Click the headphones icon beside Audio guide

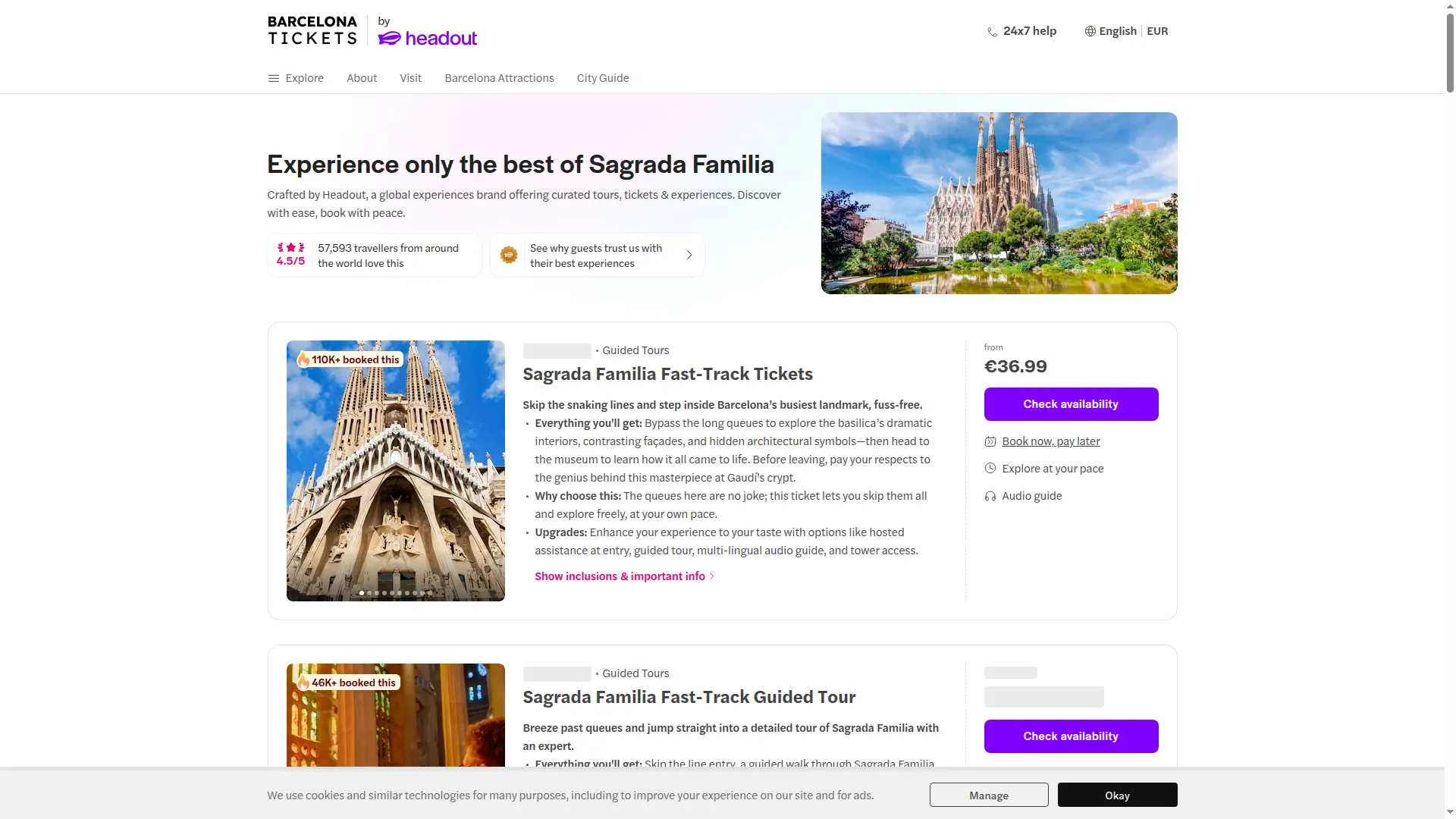(990, 496)
